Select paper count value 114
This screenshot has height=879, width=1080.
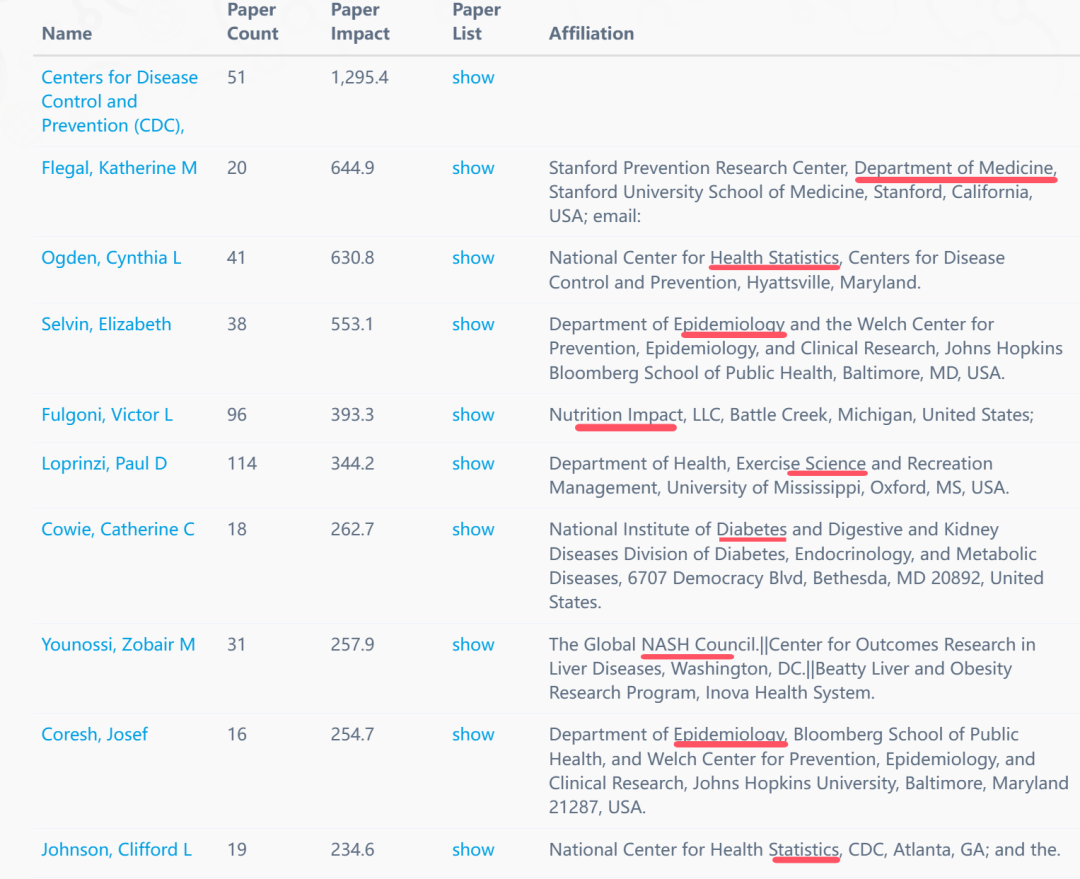[x=242, y=464]
